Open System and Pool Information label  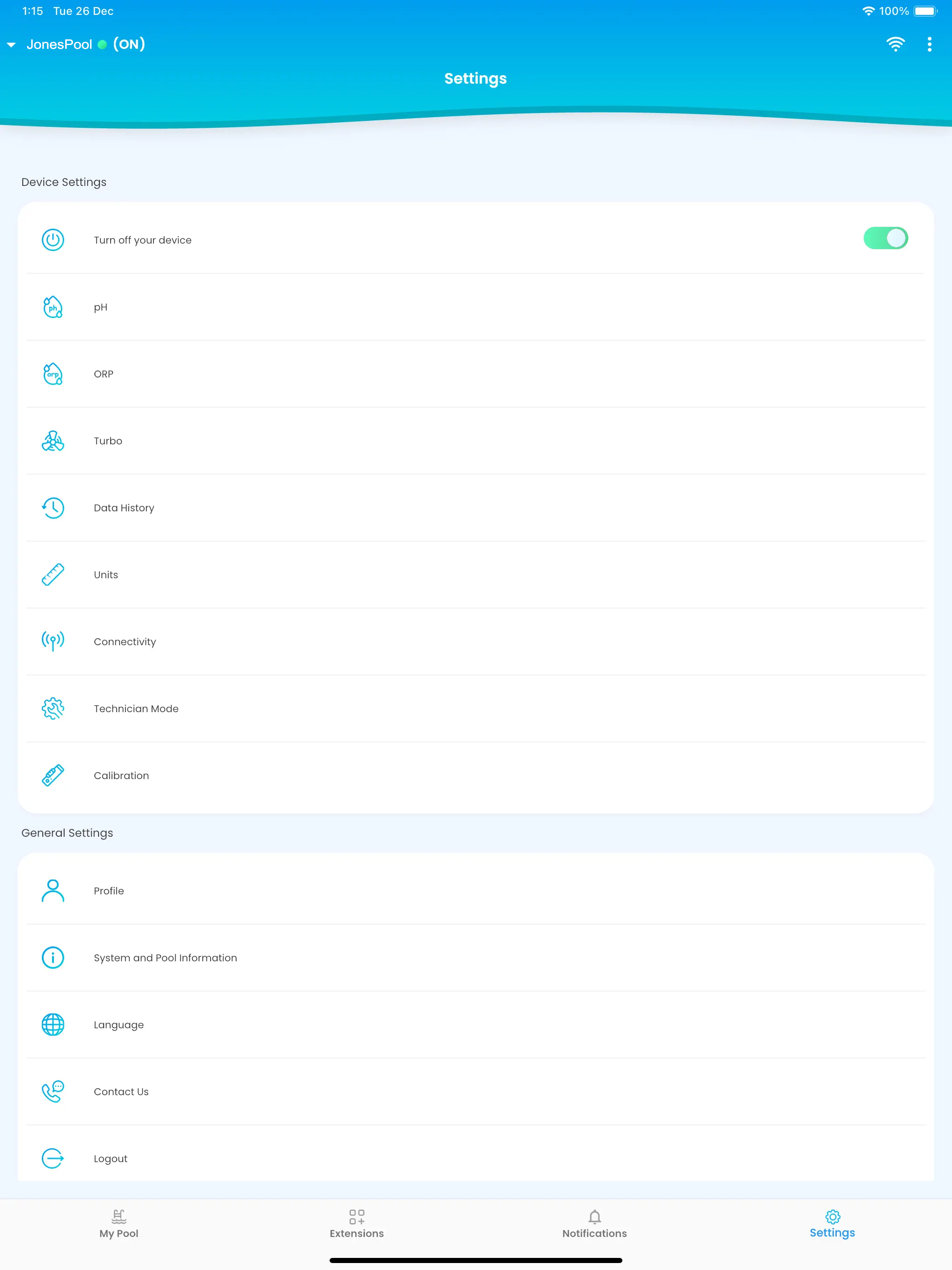[x=165, y=958]
